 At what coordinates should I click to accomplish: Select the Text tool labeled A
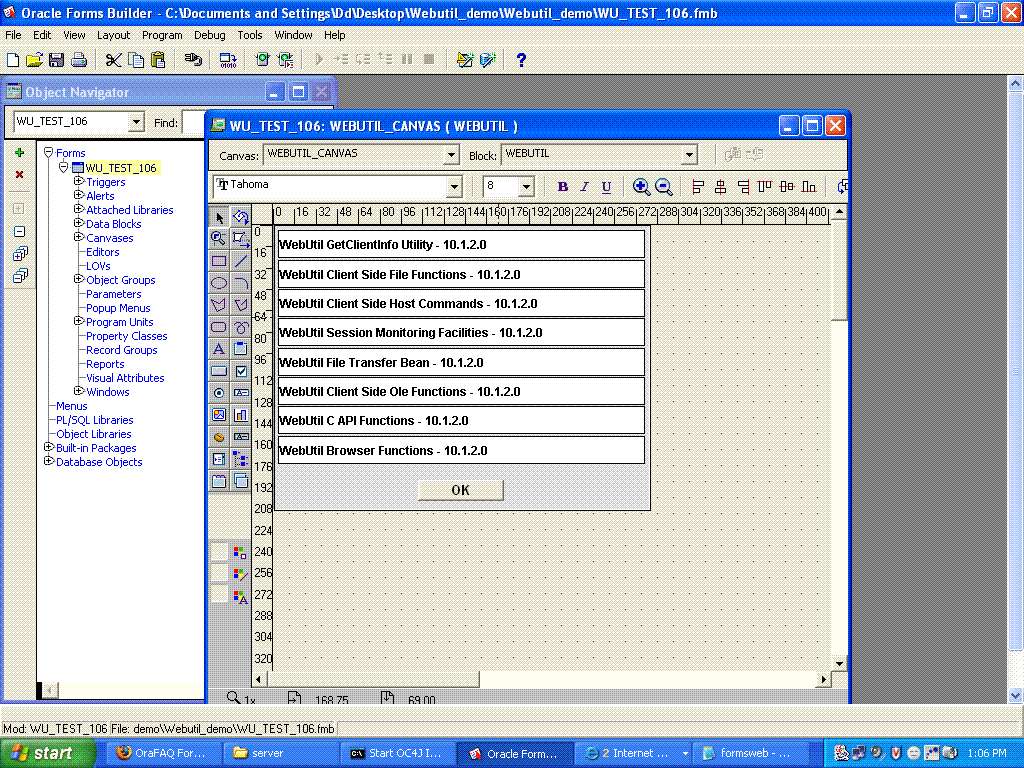[x=219, y=349]
